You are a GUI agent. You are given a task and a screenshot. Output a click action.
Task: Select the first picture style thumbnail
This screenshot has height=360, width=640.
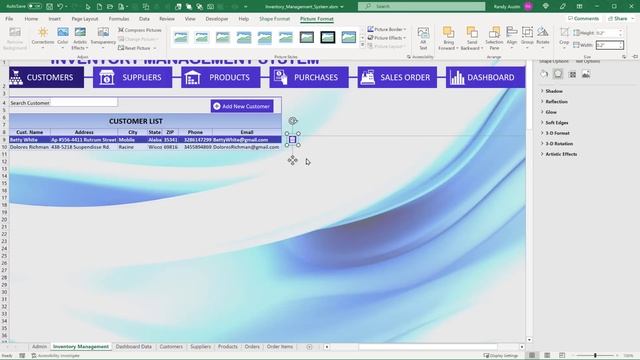[x=181, y=37]
